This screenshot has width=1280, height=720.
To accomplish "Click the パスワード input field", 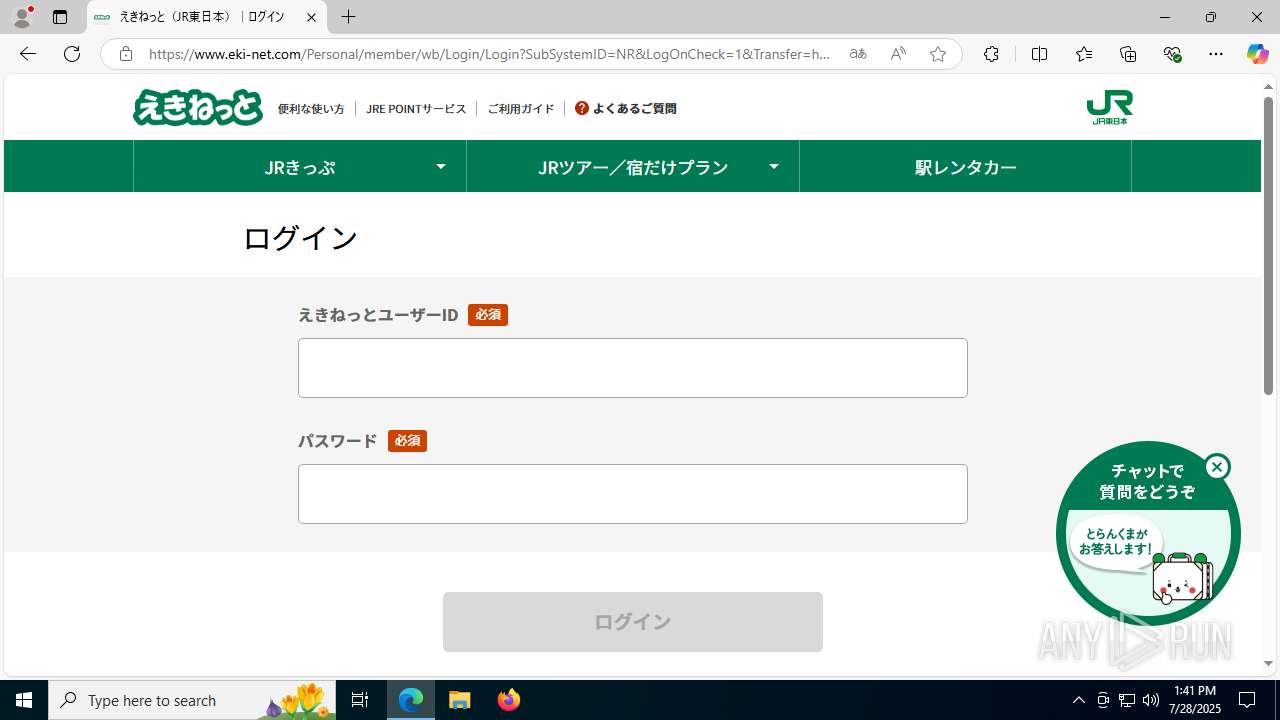I will (x=633, y=494).
